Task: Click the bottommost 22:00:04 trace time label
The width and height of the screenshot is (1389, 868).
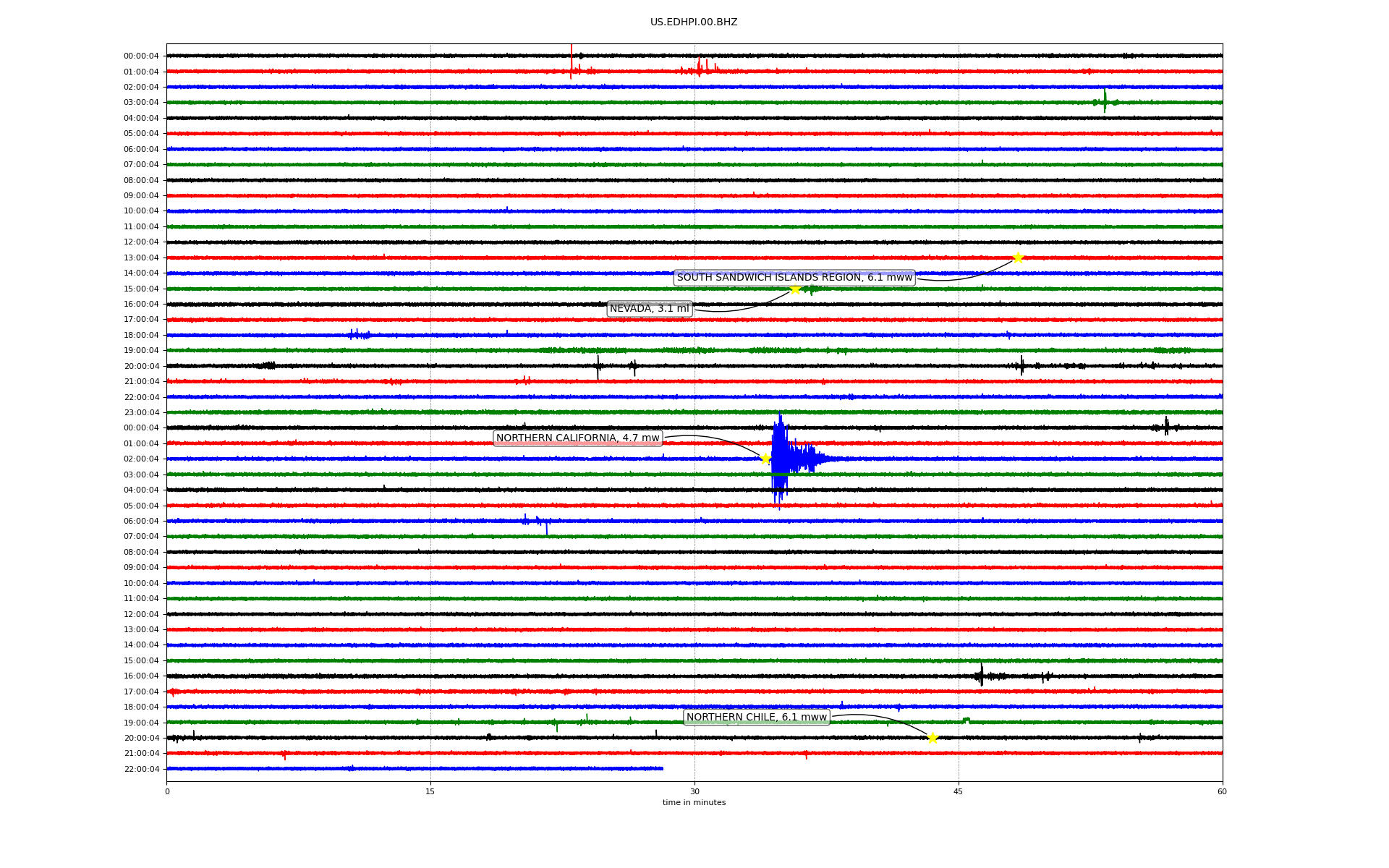Action: point(141,770)
